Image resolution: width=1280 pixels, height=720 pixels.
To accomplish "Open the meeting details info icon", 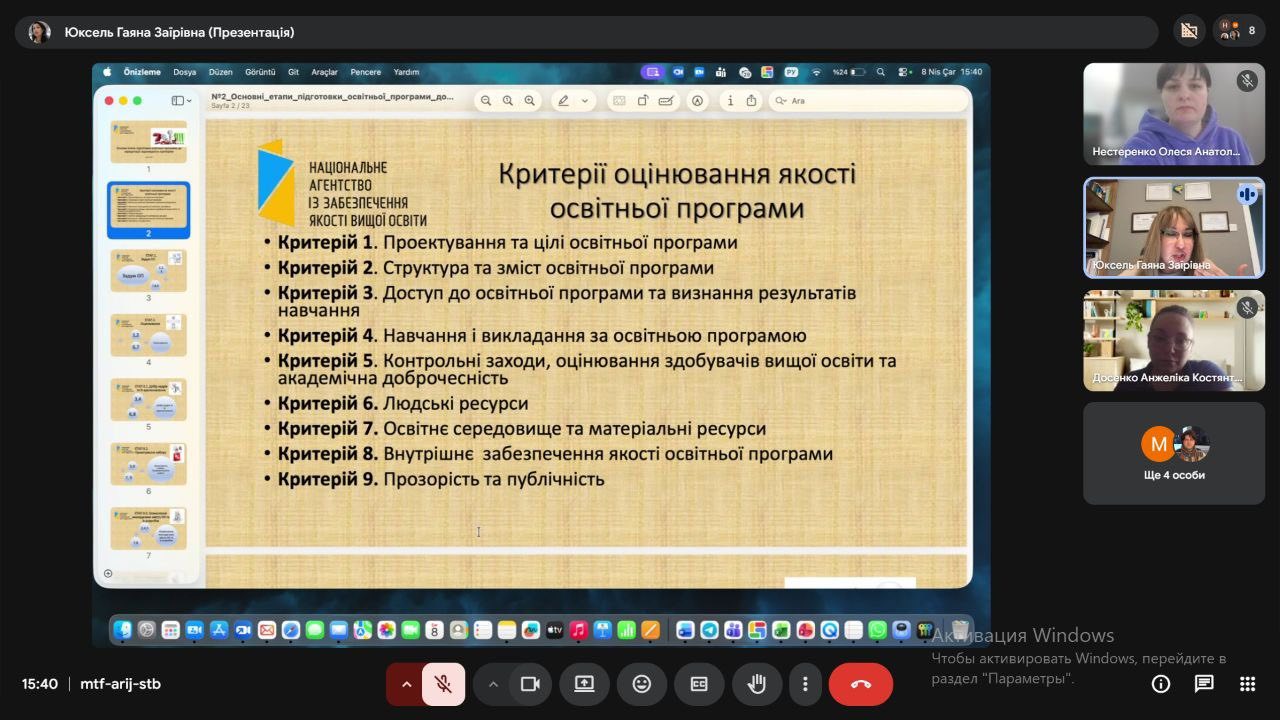I will point(1161,684).
